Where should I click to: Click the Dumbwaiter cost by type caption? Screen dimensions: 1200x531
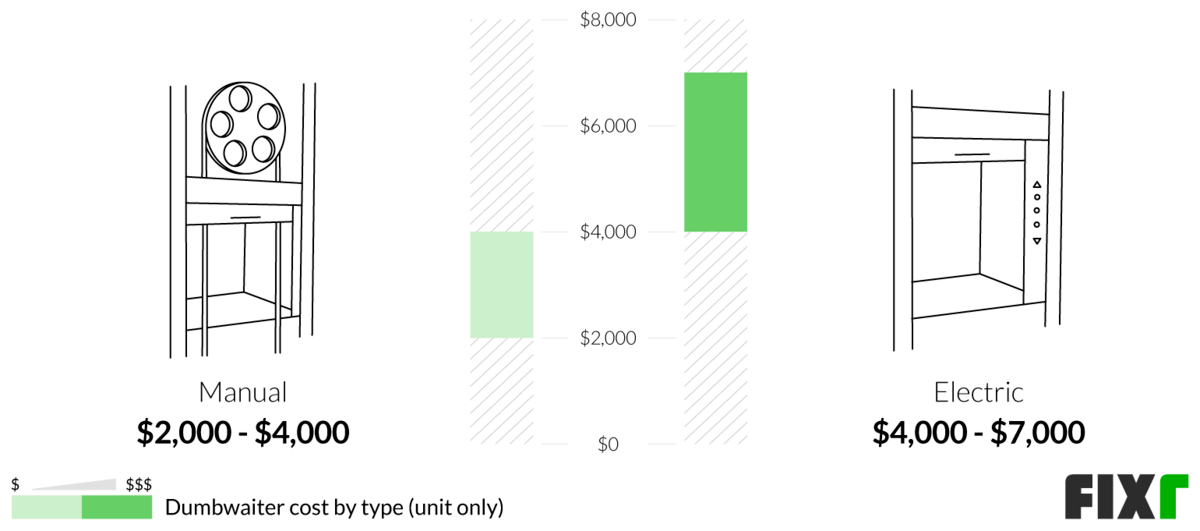click(334, 507)
